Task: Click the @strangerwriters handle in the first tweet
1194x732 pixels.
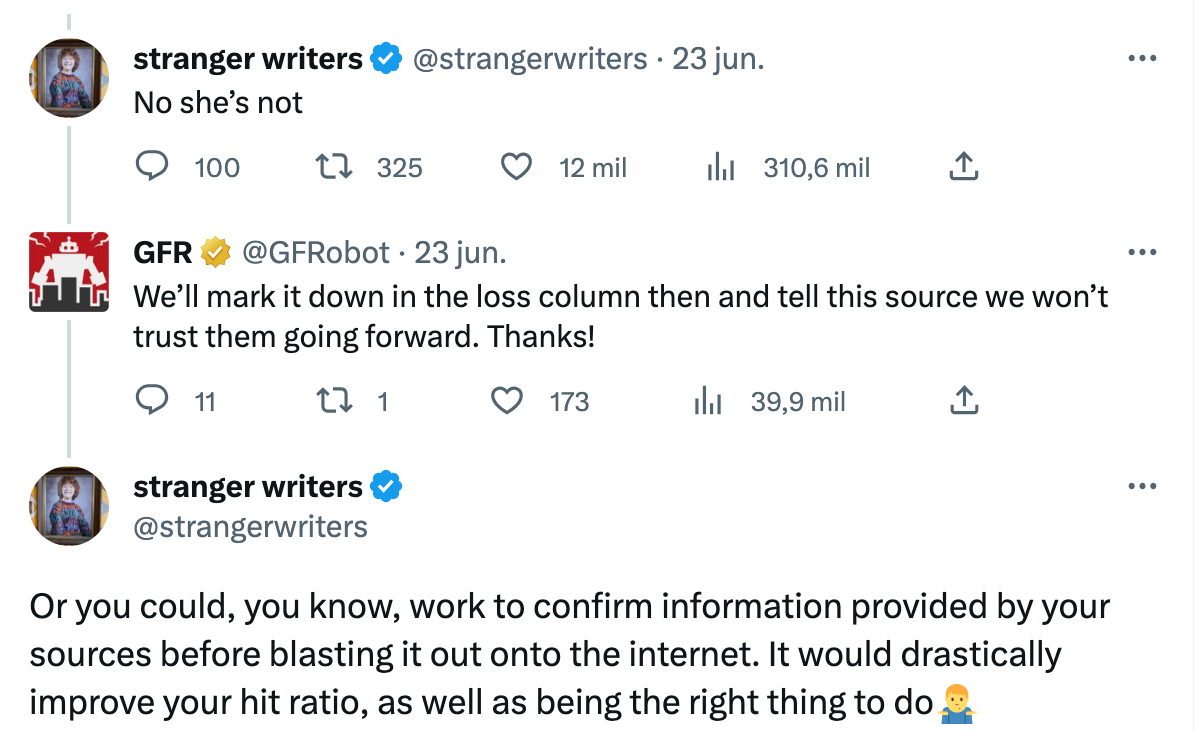Action: (530, 59)
